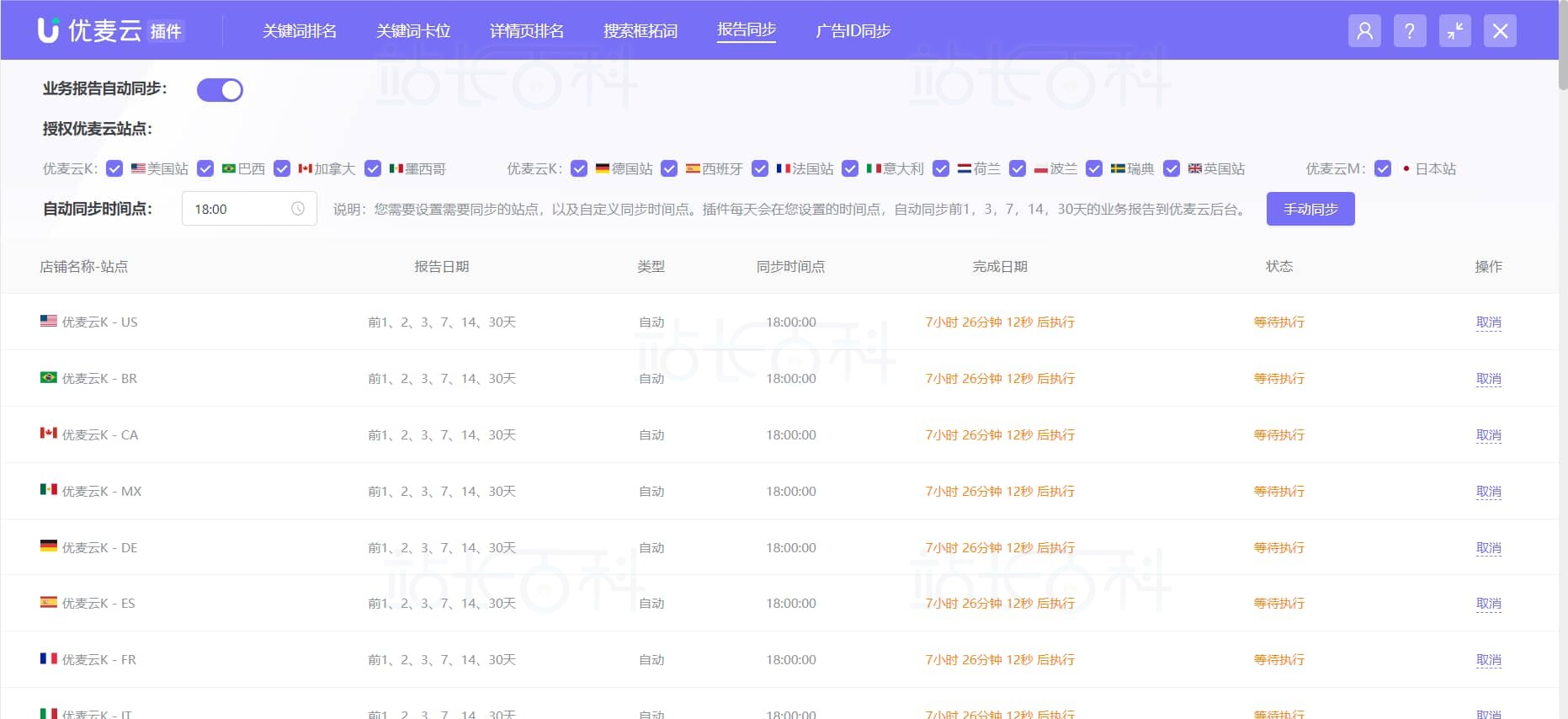The height and width of the screenshot is (719, 1568).
Task: Click 等待执行 status in 优麦云K - US row
Action: [1279, 322]
